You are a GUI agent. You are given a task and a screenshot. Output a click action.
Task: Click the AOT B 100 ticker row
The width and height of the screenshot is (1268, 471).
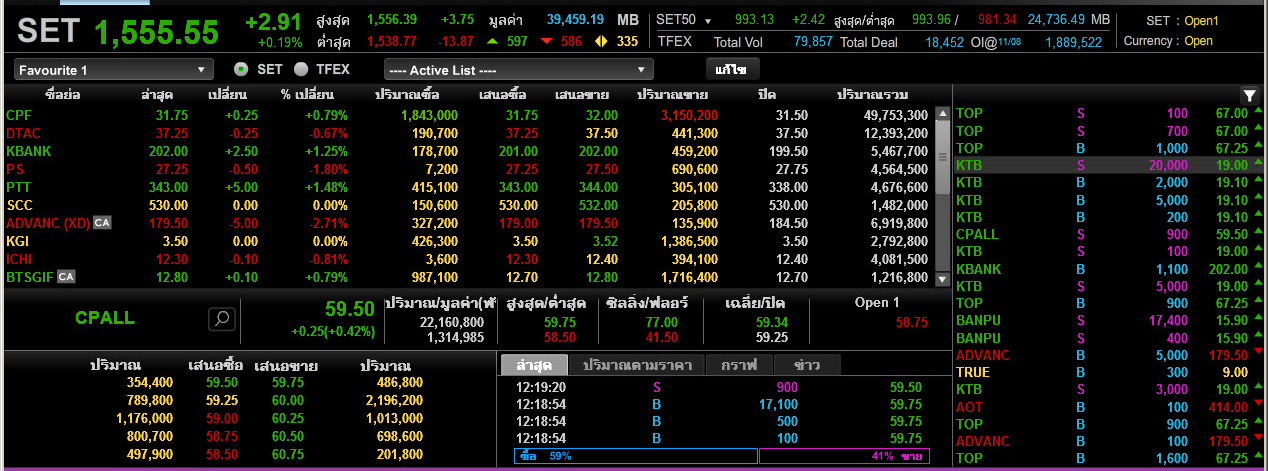point(1109,406)
